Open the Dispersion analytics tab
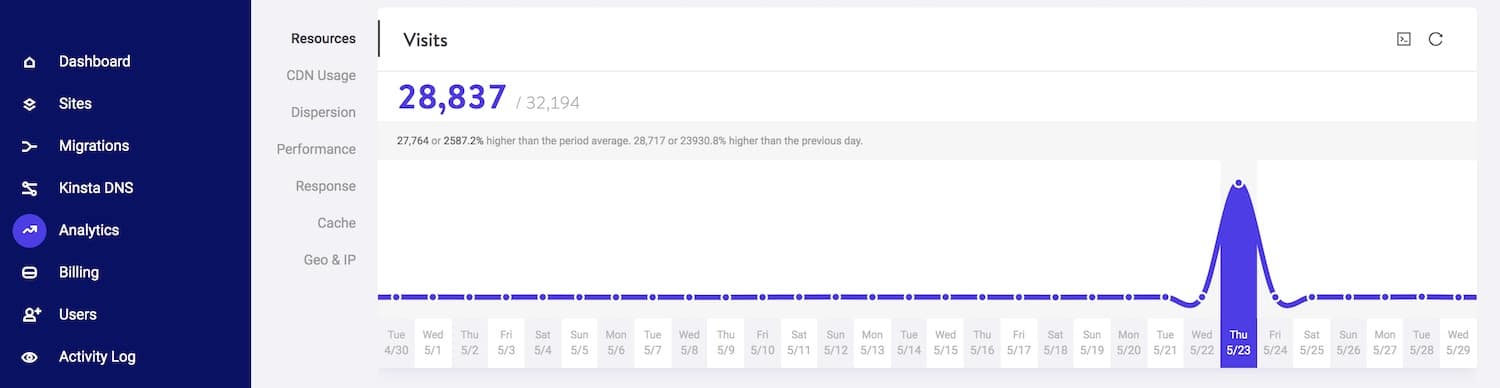Viewport: 1500px width, 388px height. click(x=323, y=112)
